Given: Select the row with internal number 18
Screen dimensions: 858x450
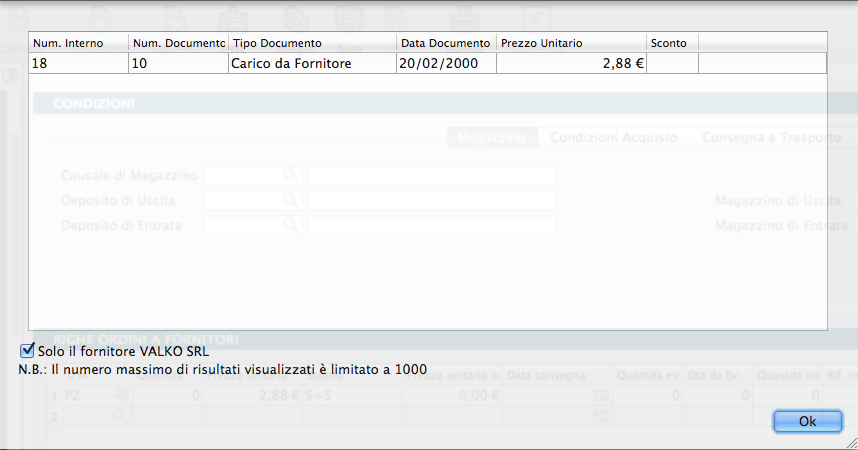Looking at the screenshot, I should [78, 63].
